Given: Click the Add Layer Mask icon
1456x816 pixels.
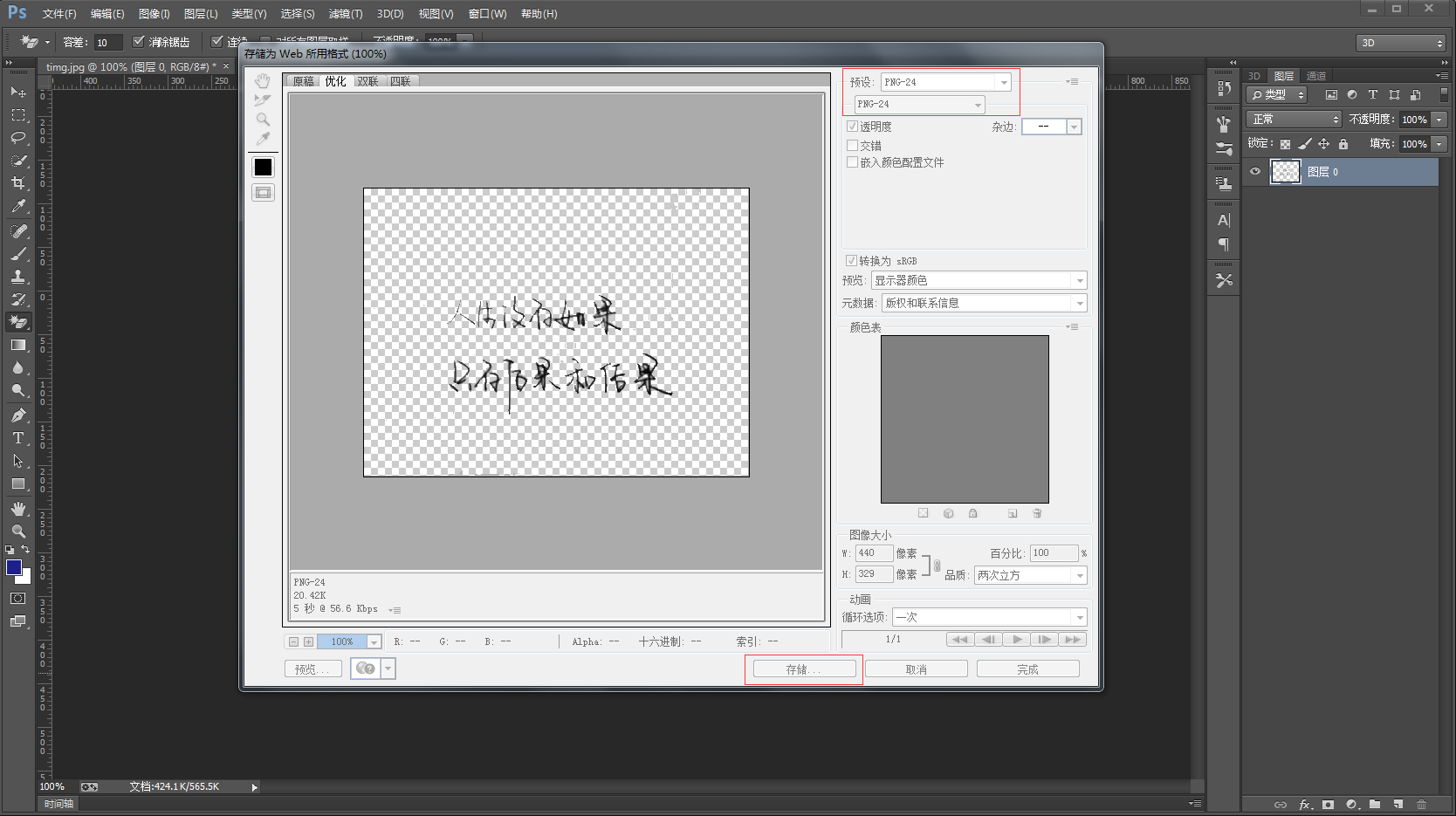Looking at the screenshot, I should 1329,805.
